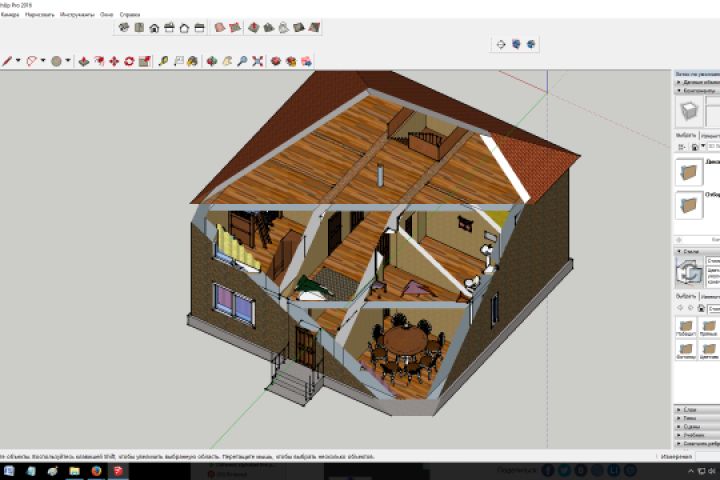Activate the Orbit camera tool
Viewport: 720px width, 480px height.
click(211, 61)
